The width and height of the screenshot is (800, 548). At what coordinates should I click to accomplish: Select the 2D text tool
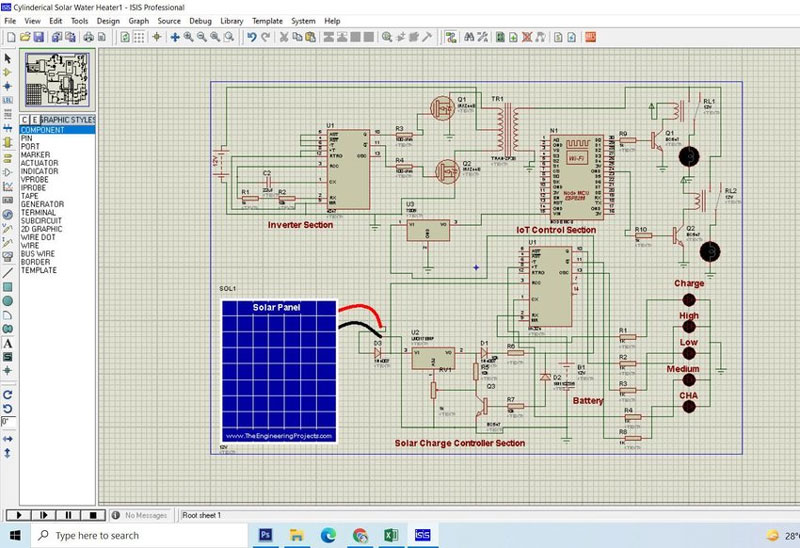[x=8, y=343]
